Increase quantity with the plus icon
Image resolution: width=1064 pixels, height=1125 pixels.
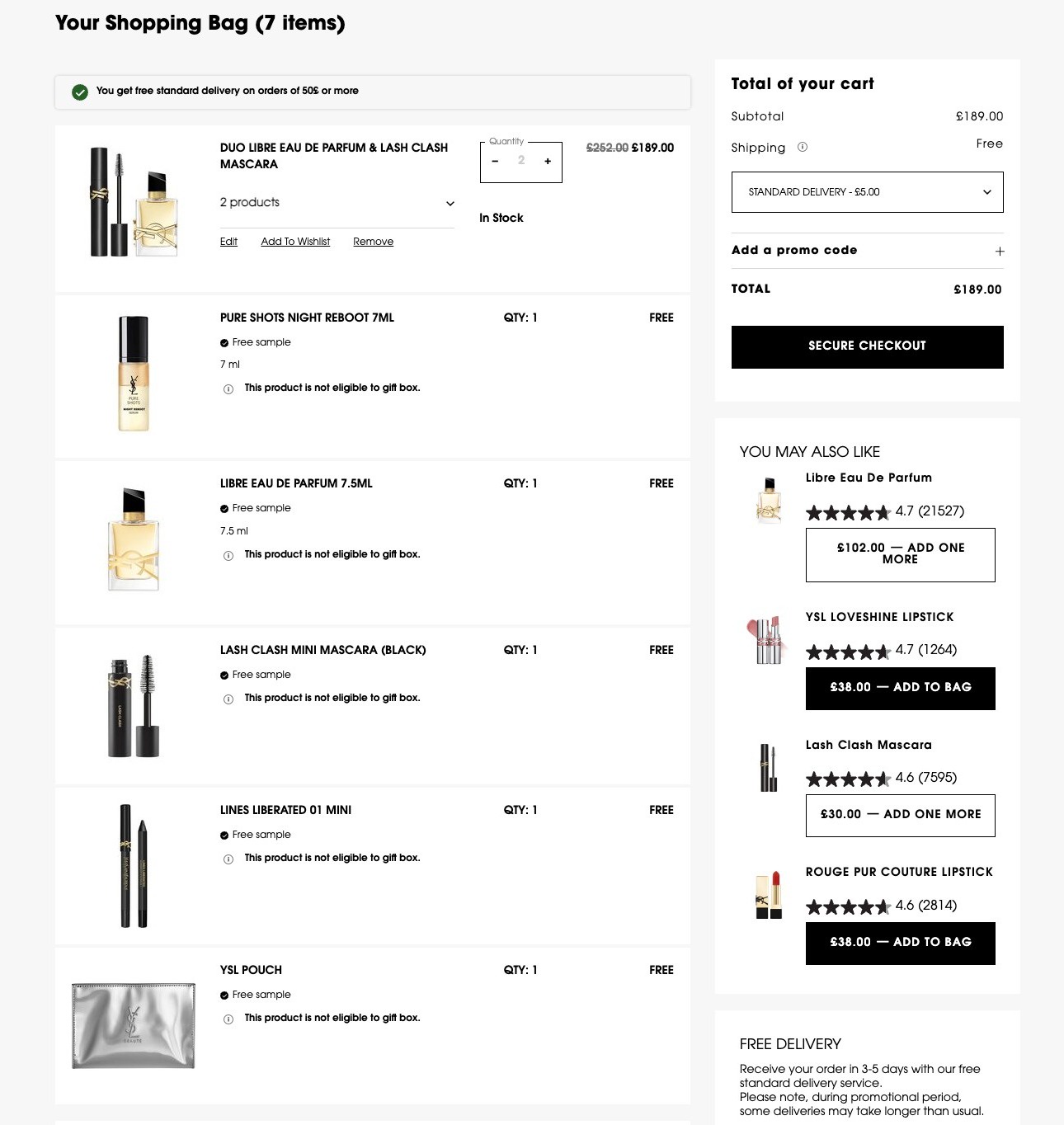(548, 161)
